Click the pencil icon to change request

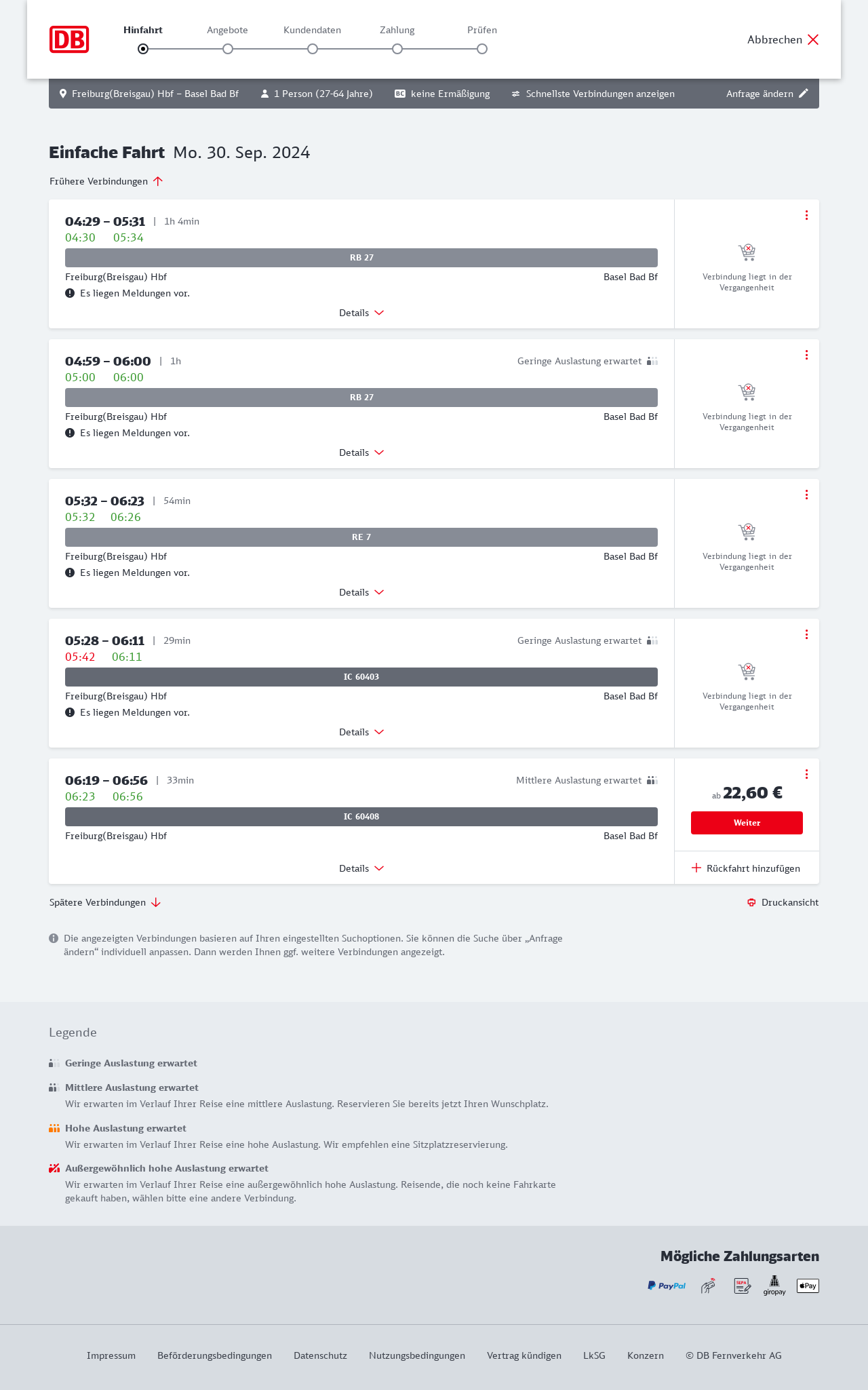[x=804, y=94]
